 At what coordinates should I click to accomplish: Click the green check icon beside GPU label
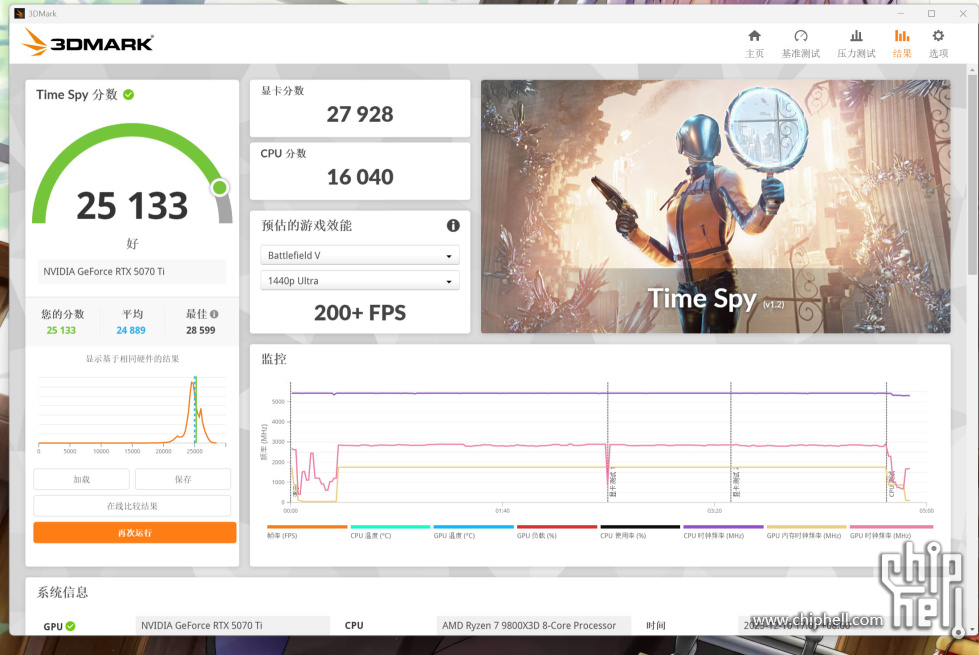[x=71, y=626]
